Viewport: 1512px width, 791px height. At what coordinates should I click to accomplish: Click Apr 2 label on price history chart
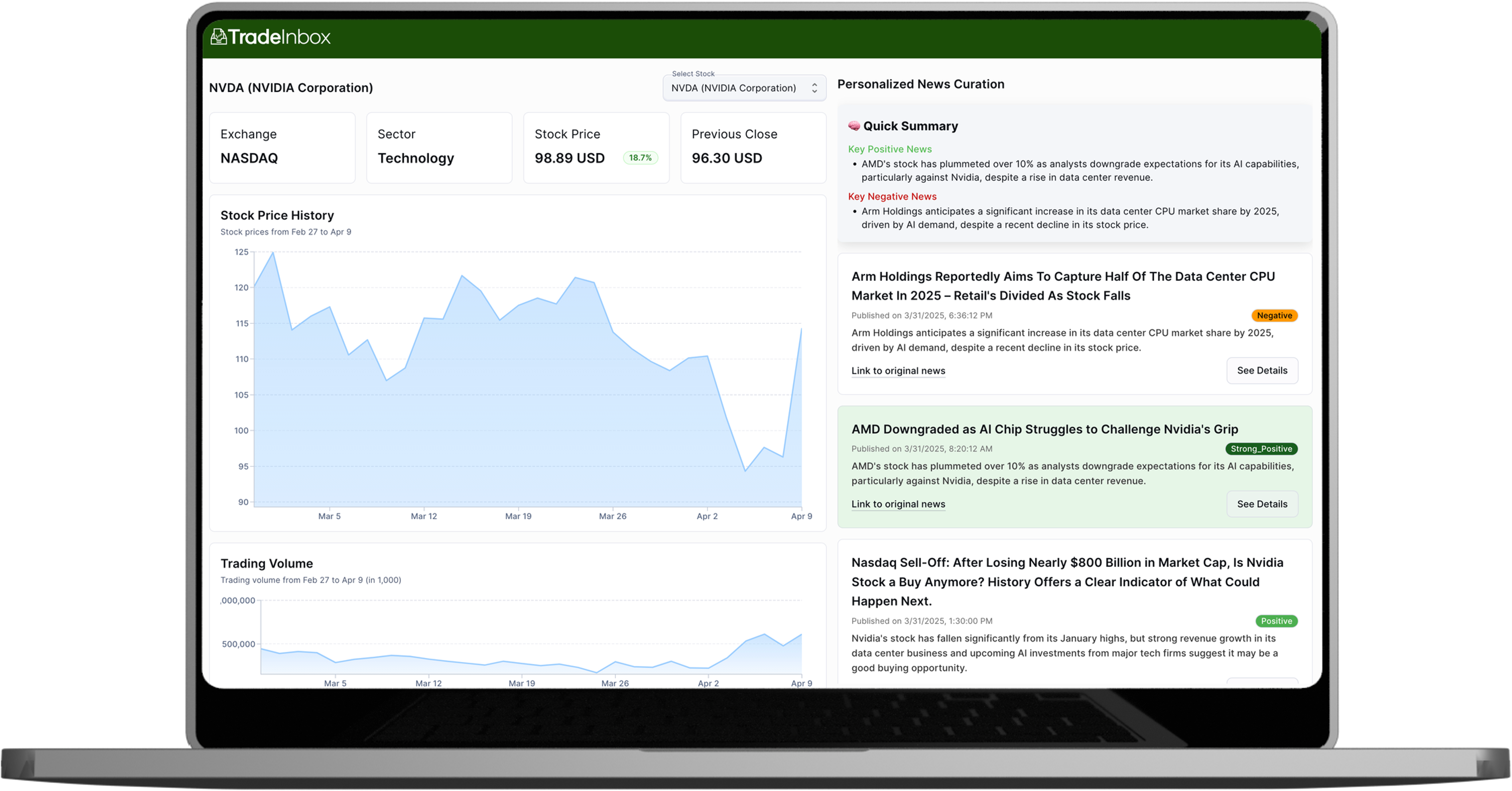[x=707, y=516]
